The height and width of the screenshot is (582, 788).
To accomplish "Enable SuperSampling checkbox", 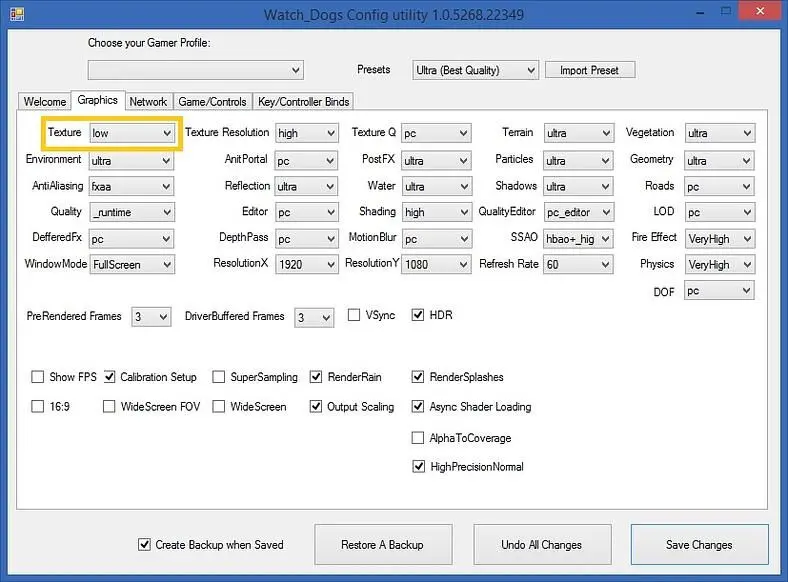I will click(219, 377).
